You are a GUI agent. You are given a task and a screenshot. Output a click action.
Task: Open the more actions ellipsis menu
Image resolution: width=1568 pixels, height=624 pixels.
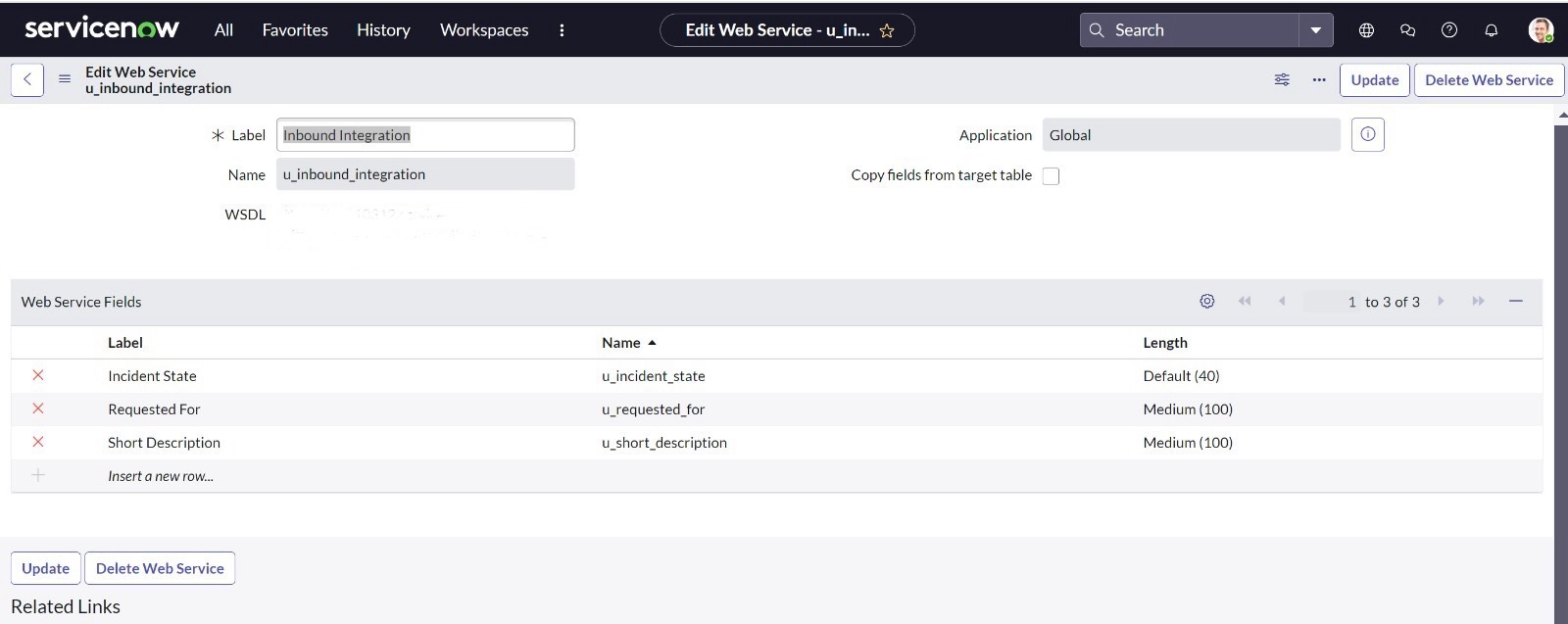pyautogui.click(x=1319, y=79)
